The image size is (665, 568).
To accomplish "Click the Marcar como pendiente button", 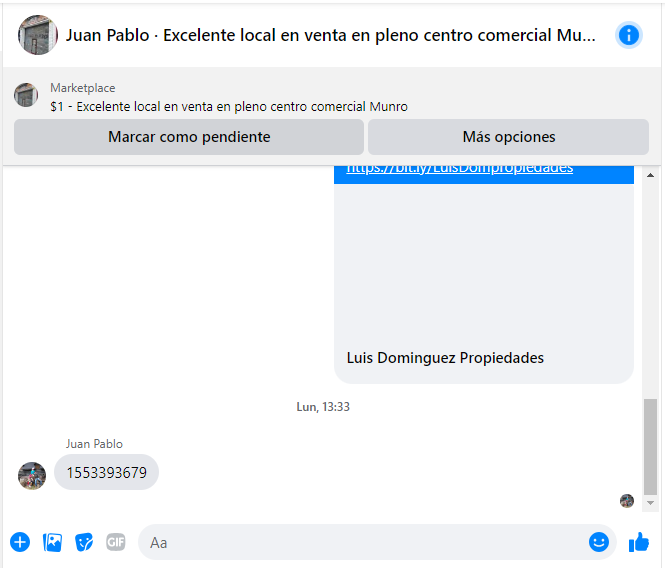I will click(x=189, y=137).
